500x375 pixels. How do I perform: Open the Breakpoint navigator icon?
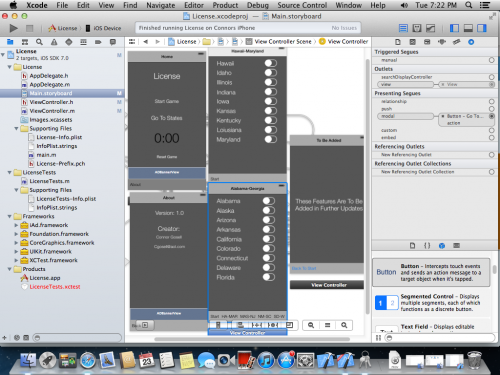tap(98, 42)
